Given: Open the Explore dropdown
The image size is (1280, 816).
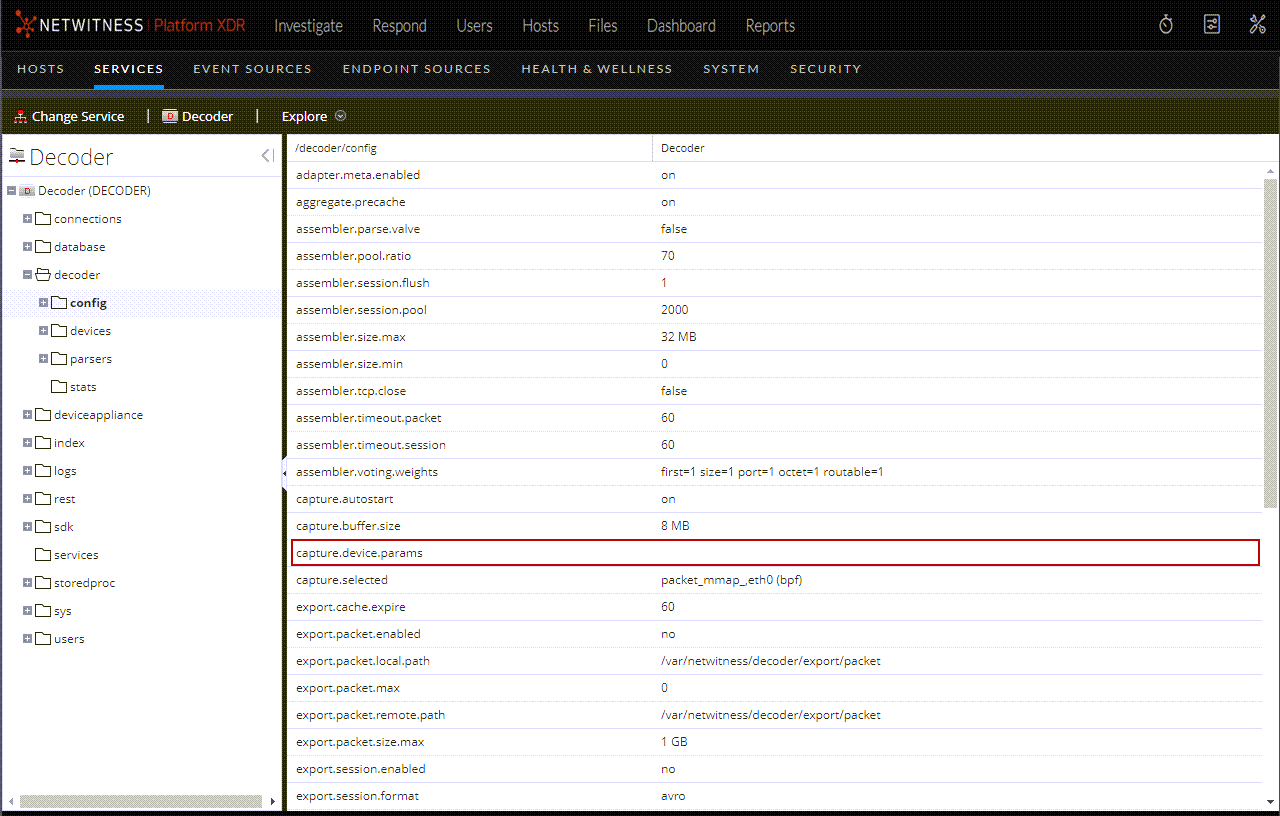Looking at the screenshot, I should coord(340,116).
